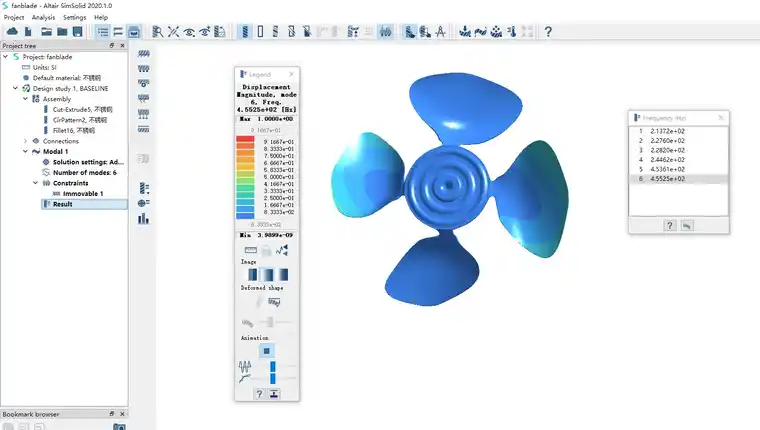Click the spring-shaped structural analysis icon

point(245,32)
